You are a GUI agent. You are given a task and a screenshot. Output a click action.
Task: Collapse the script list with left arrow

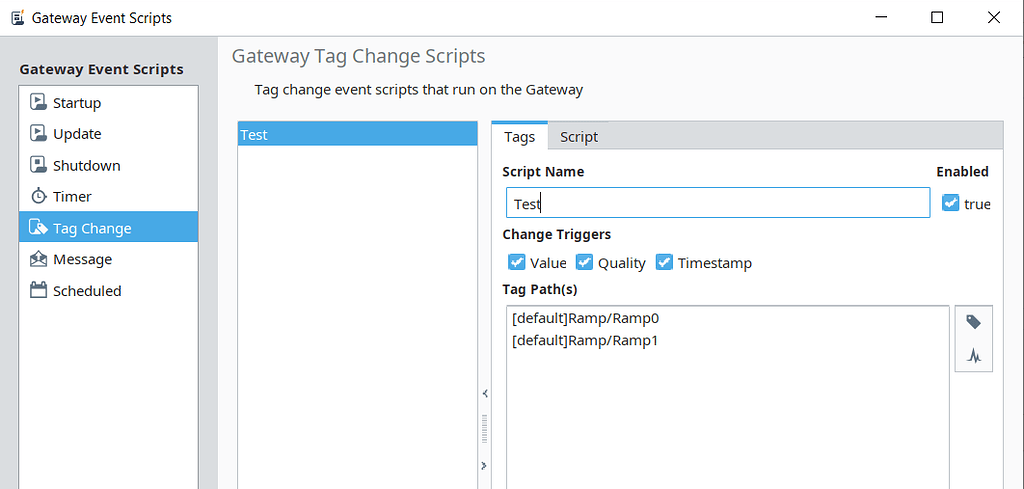click(484, 393)
